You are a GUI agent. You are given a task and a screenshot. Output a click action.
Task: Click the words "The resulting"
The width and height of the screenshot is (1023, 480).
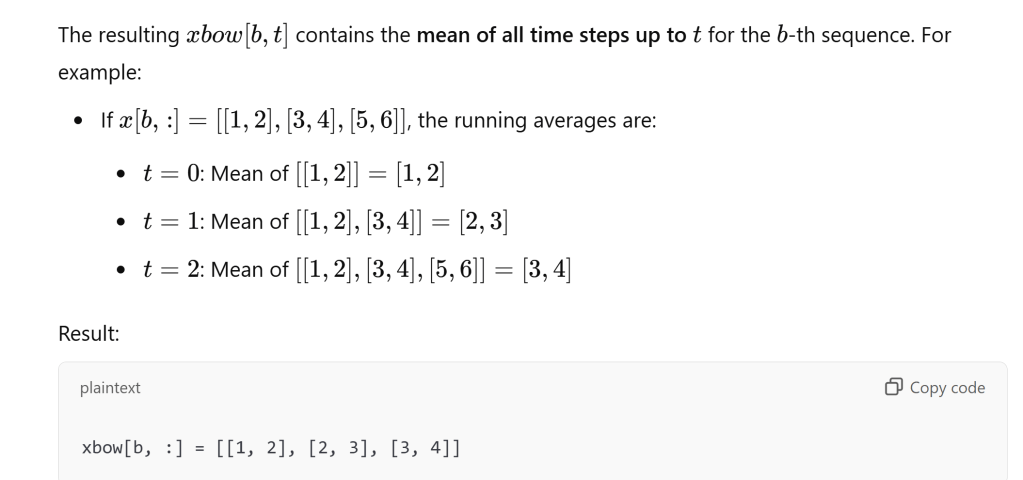pyautogui.click(x=112, y=37)
